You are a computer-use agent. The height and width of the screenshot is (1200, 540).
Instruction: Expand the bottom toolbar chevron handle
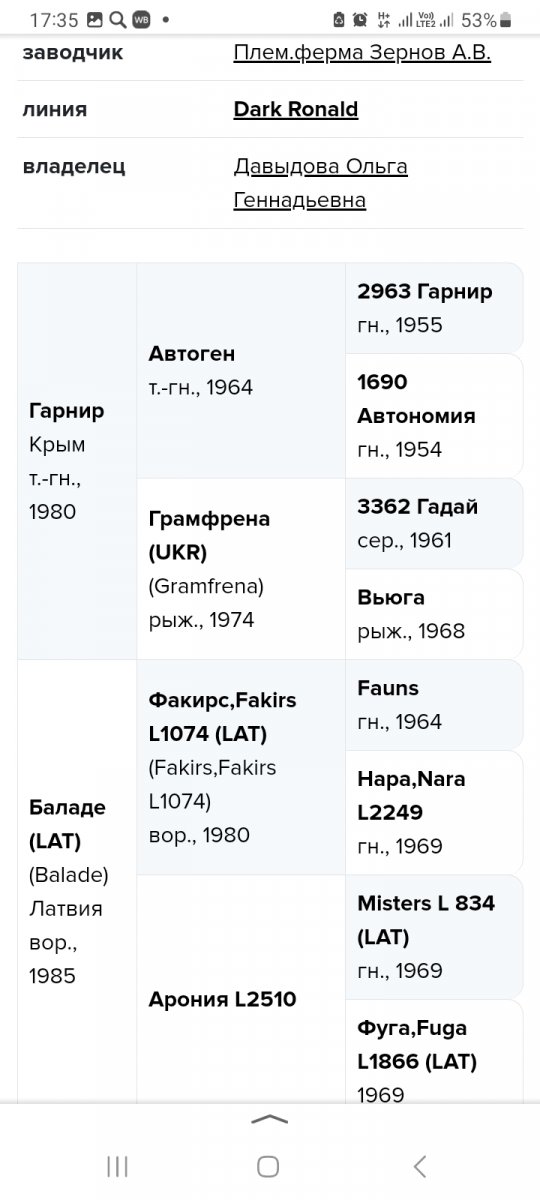point(270,1120)
